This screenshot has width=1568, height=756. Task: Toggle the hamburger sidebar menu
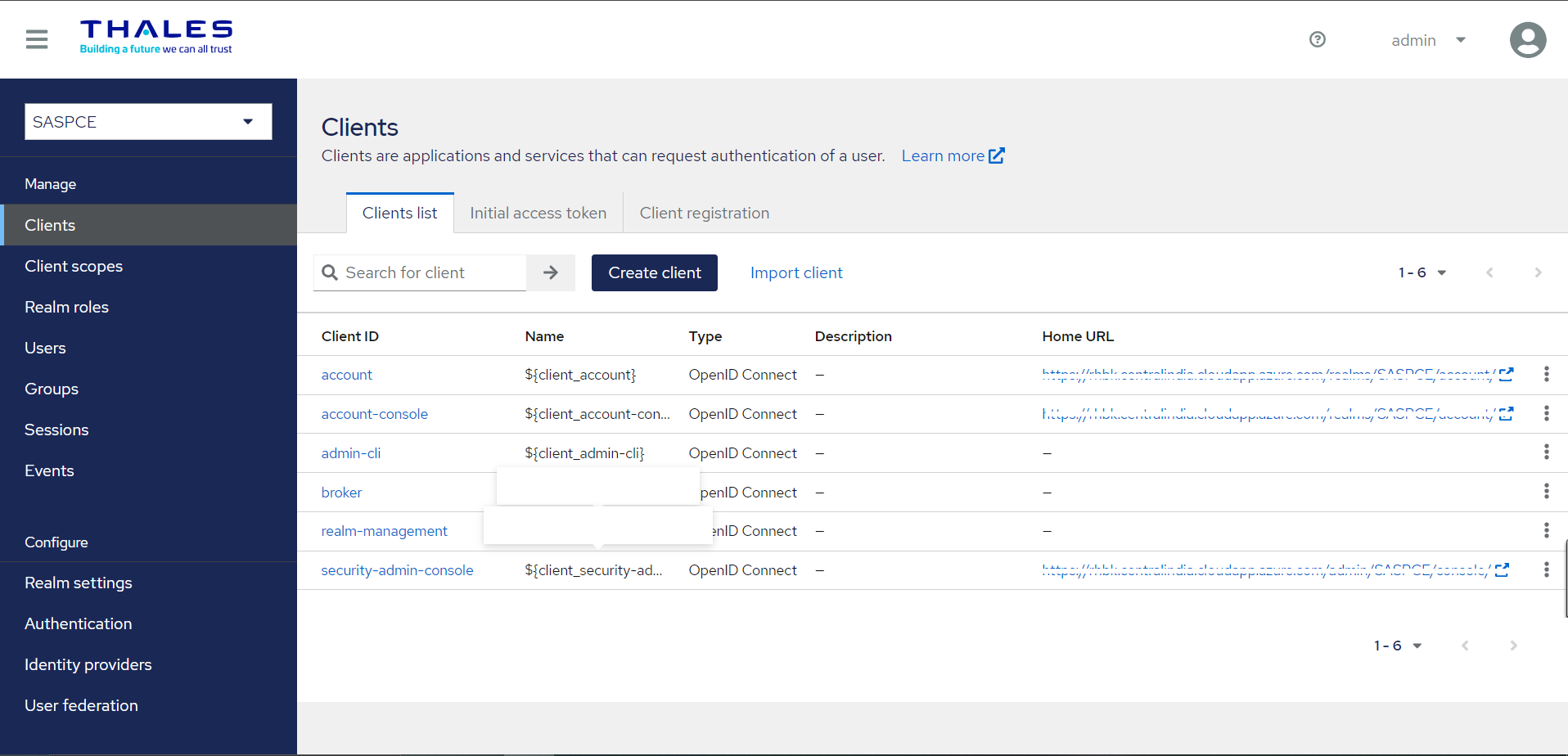(37, 39)
